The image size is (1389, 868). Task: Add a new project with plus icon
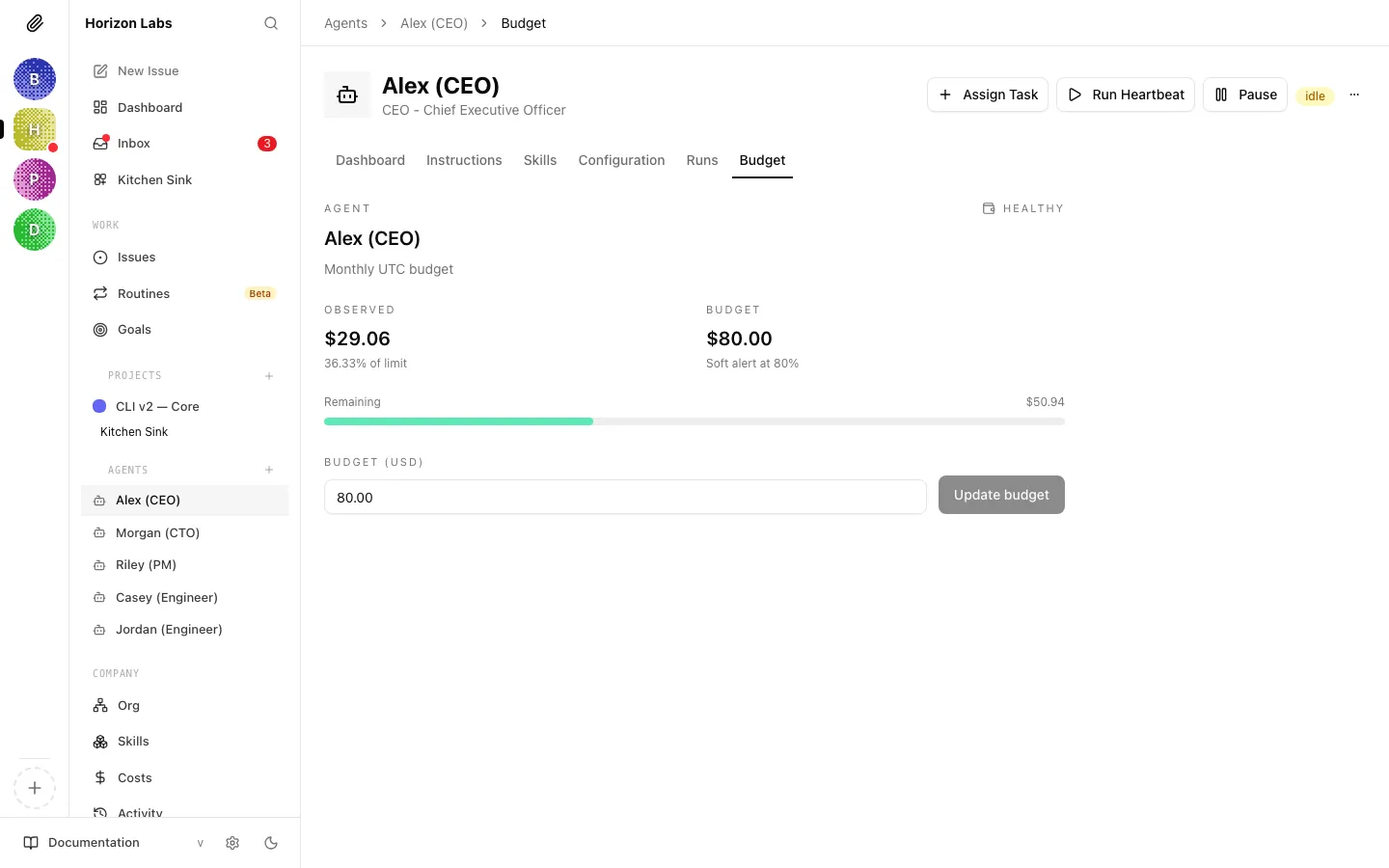pyautogui.click(x=269, y=376)
